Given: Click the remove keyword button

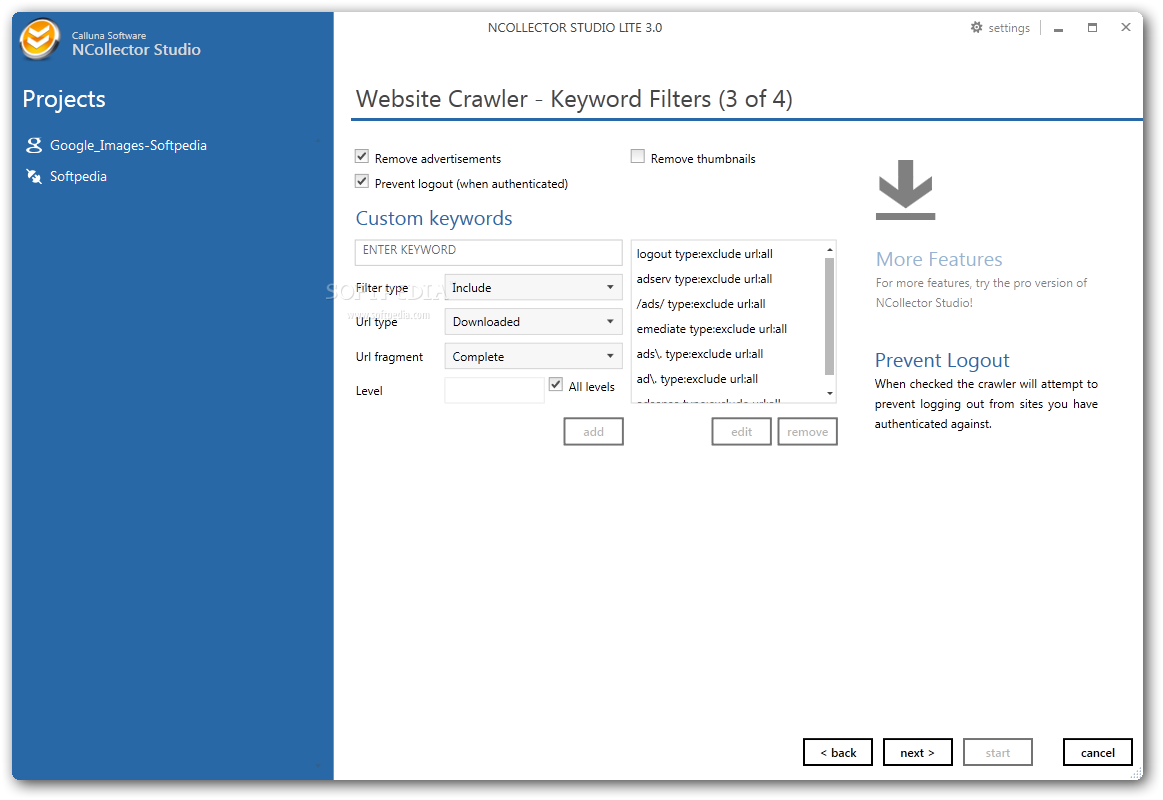Looking at the screenshot, I should coord(808,432).
